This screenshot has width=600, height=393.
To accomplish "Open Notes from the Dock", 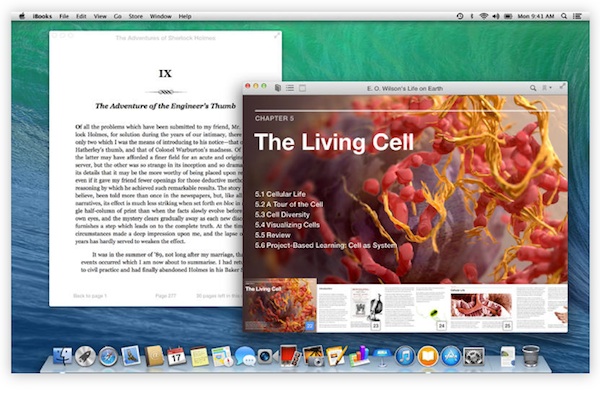I will point(199,357).
